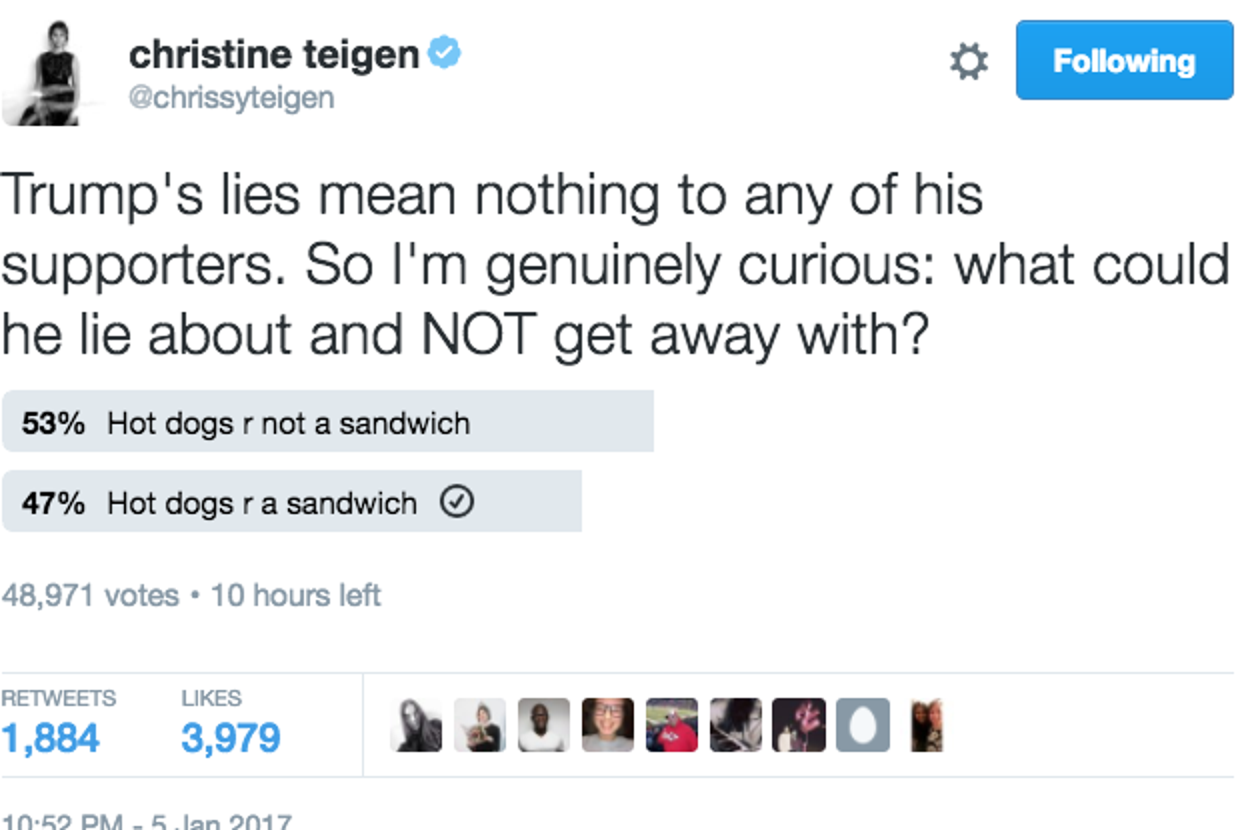Click the @chrissyteigen handle

point(231,98)
